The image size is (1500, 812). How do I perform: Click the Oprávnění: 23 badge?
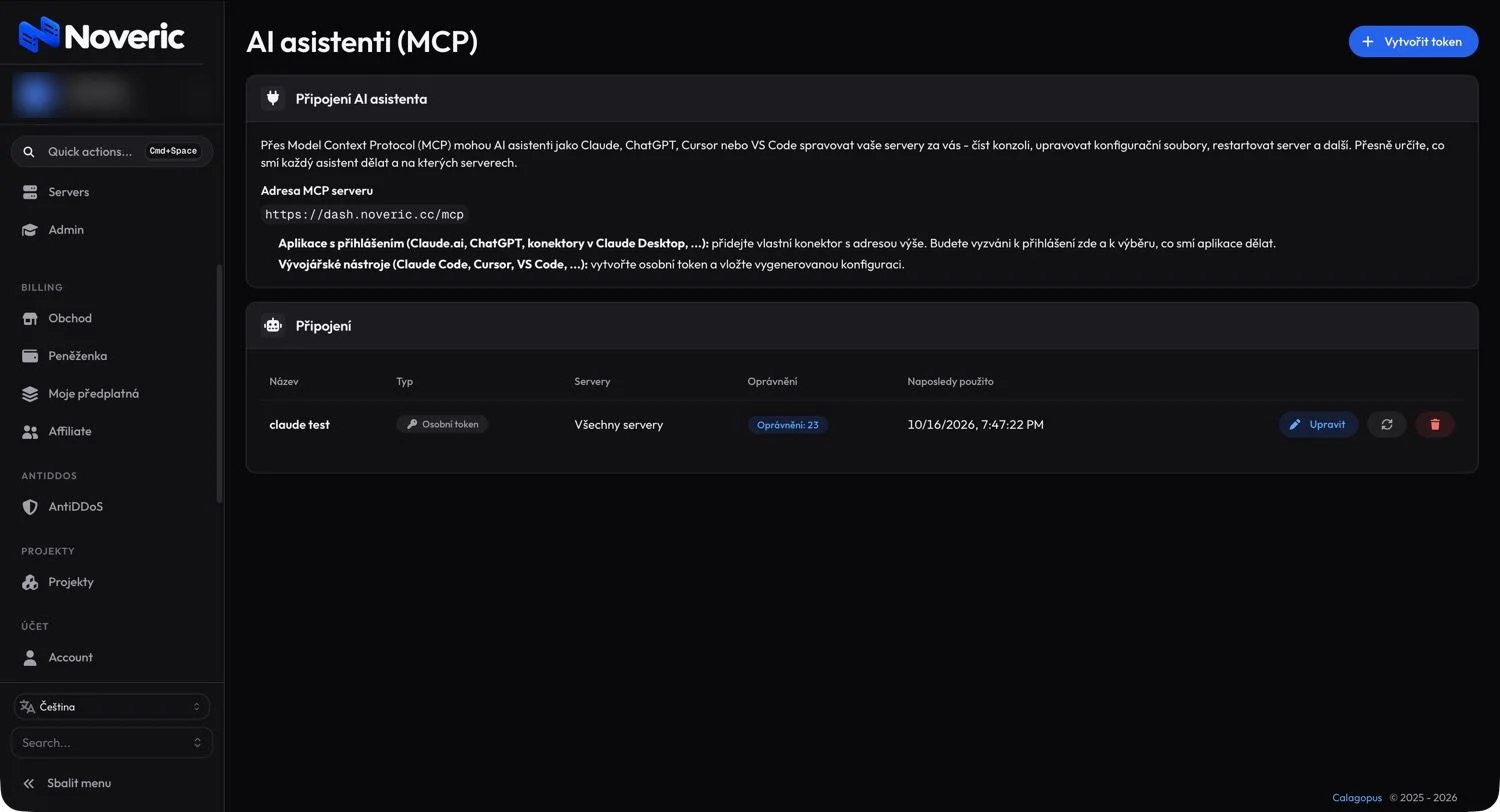click(x=788, y=425)
